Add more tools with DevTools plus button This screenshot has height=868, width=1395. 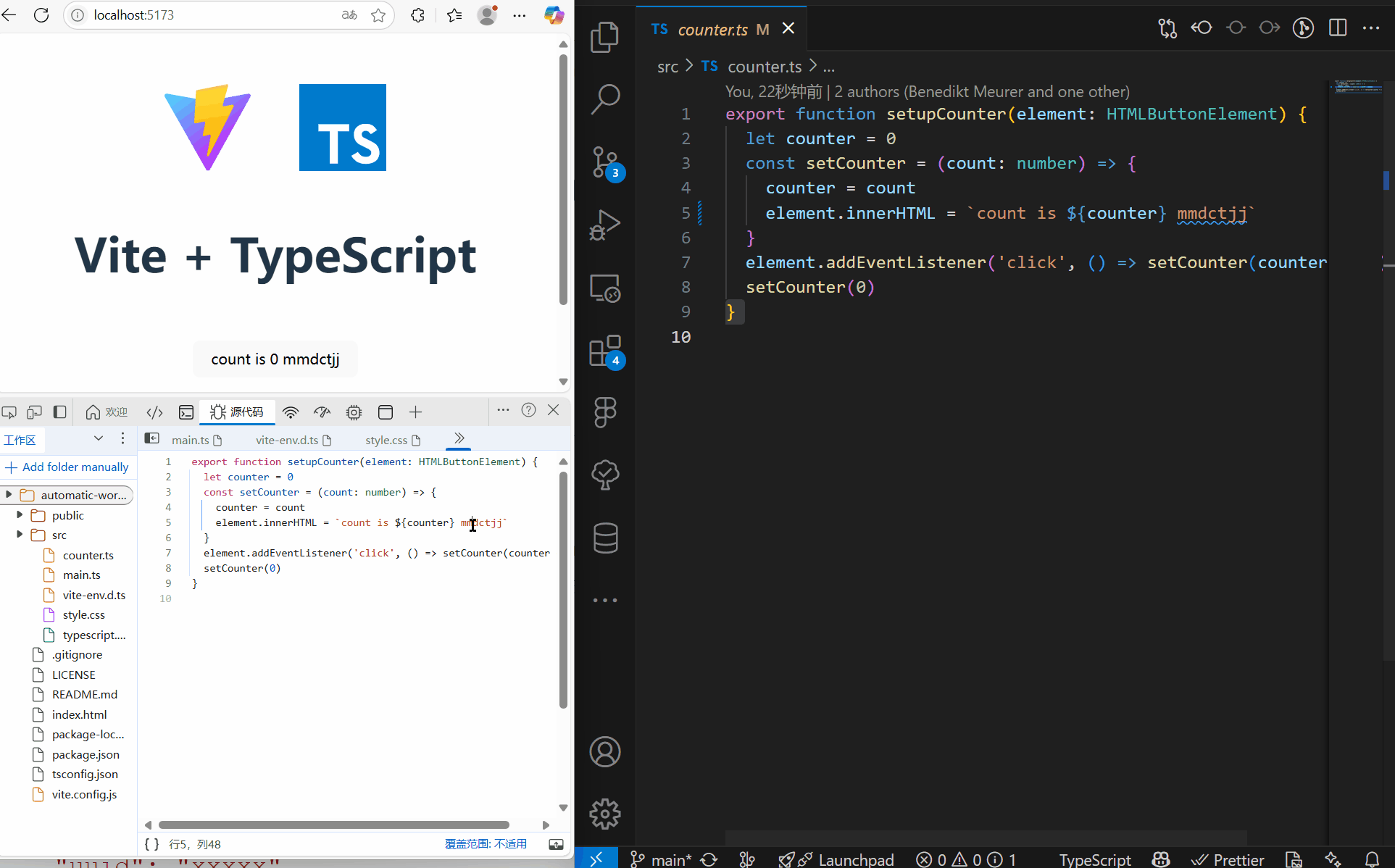click(x=415, y=412)
